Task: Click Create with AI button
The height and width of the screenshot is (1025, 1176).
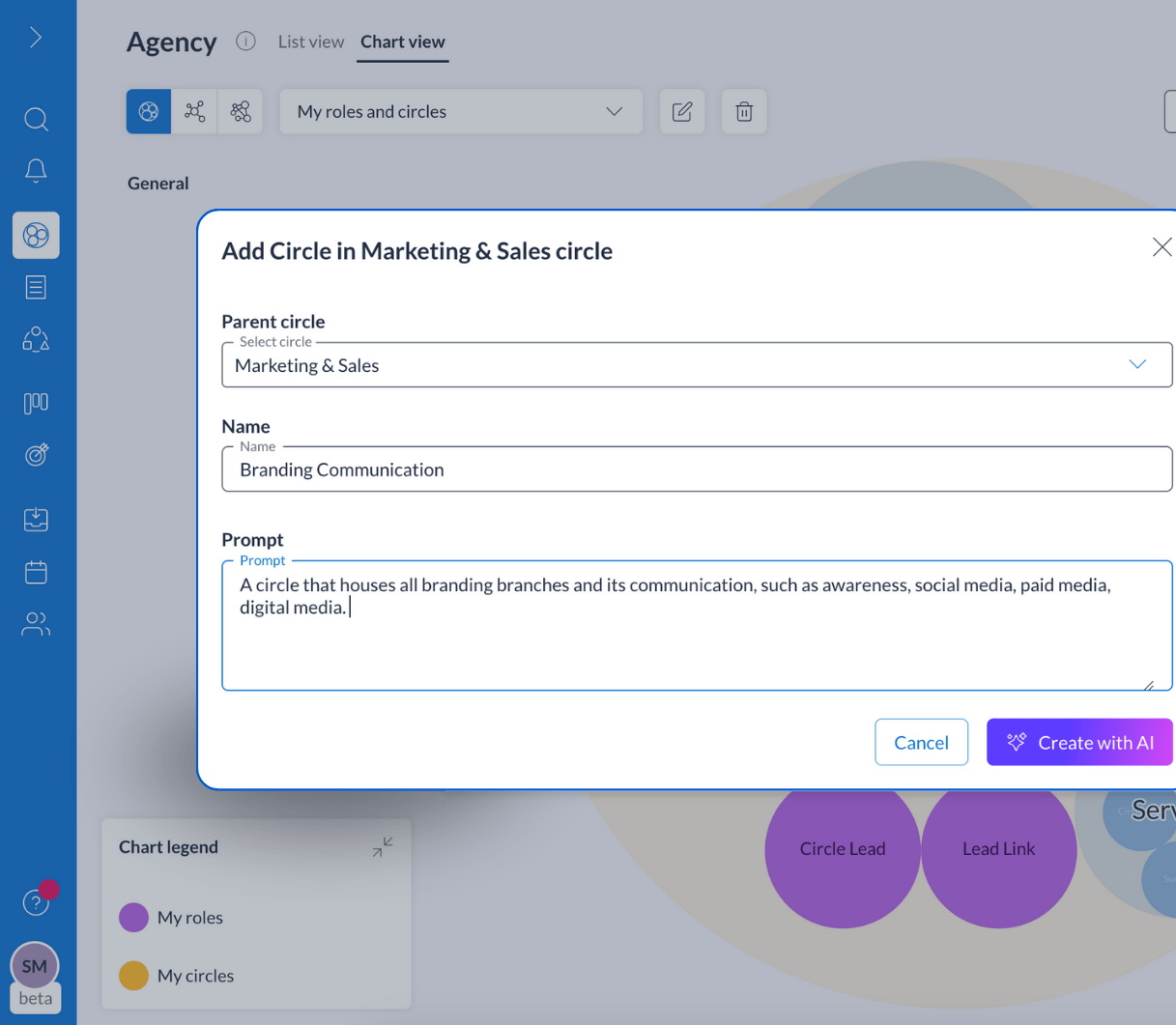Action: tap(1079, 742)
